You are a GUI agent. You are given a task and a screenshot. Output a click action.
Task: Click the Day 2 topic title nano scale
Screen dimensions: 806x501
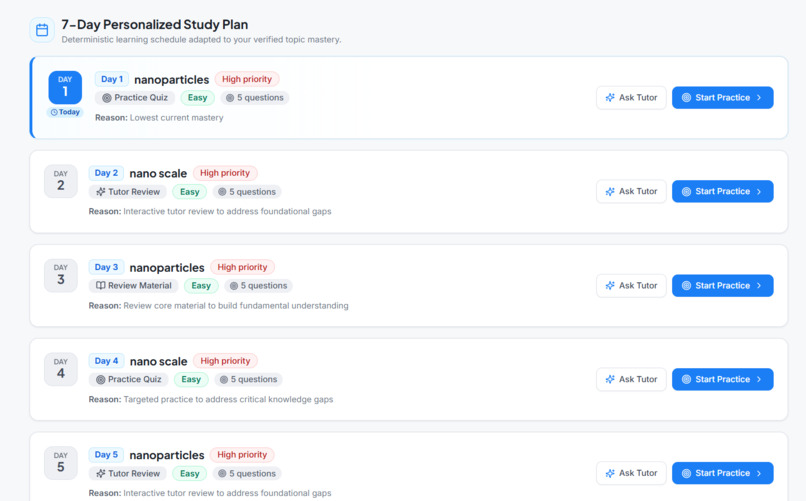(x=158, y=174)
